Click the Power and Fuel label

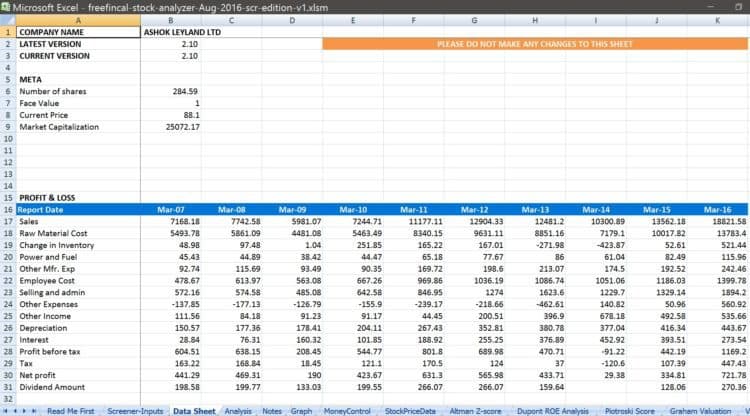[x=78, y=257]
